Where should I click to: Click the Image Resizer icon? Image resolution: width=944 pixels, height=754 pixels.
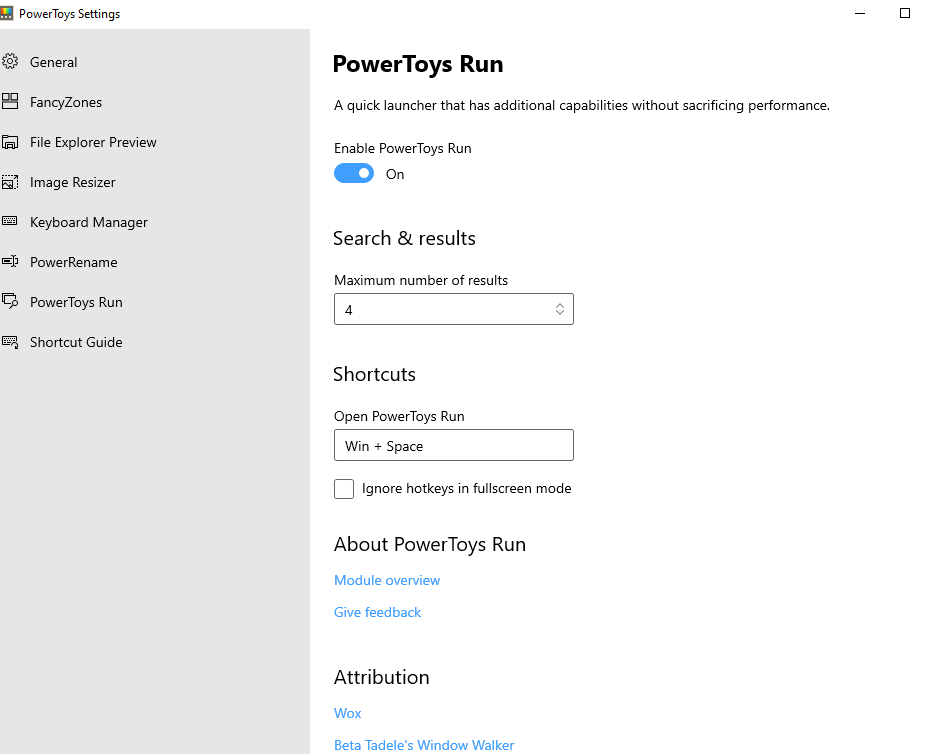click(x=10, y=182)
